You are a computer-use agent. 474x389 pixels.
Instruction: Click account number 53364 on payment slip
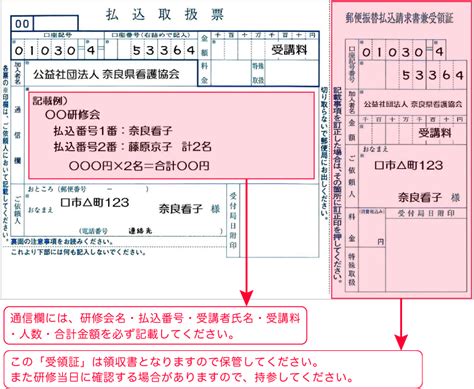point(164,51)
